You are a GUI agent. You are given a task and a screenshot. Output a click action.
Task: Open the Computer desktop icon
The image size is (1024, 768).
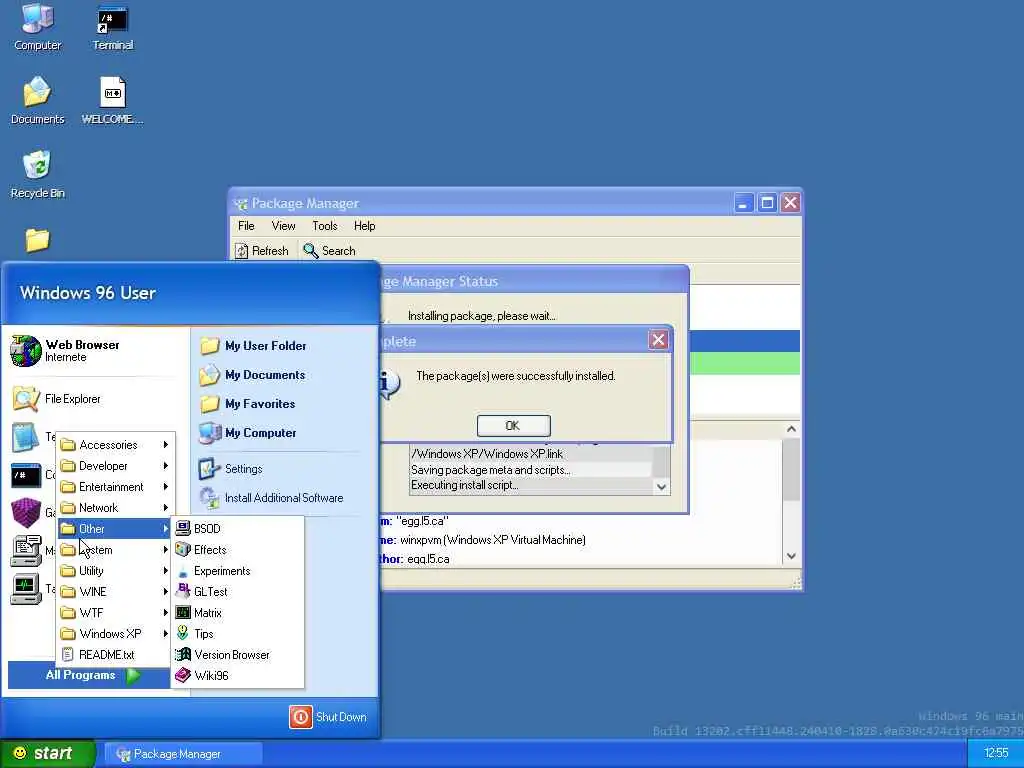(37, 26)
